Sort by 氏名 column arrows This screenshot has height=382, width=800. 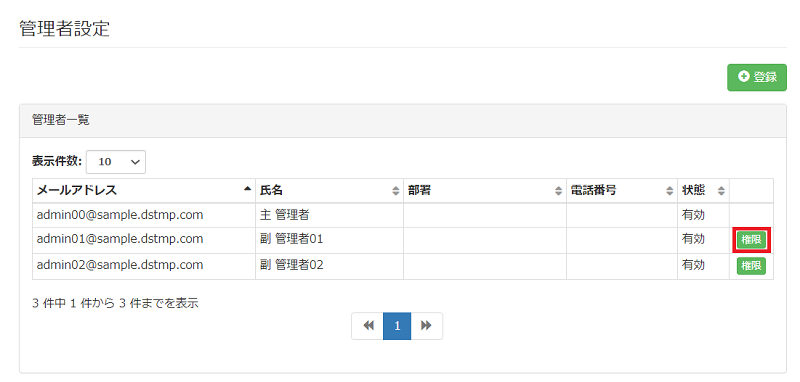pos(395,191)
